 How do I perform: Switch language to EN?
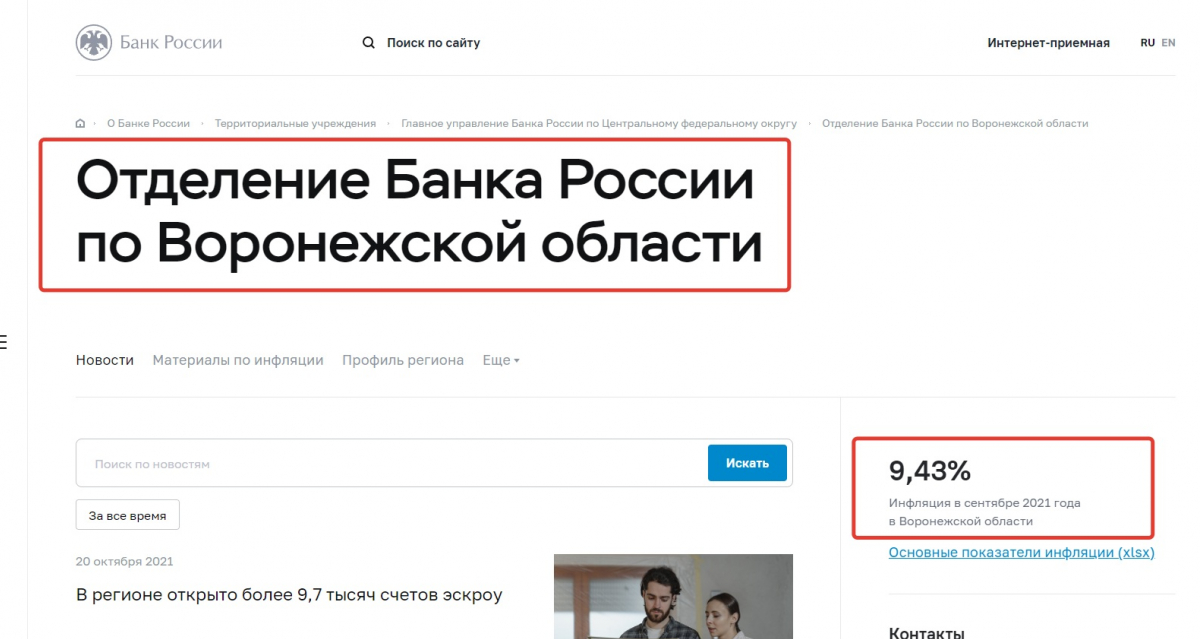[x=1168, y=43]
